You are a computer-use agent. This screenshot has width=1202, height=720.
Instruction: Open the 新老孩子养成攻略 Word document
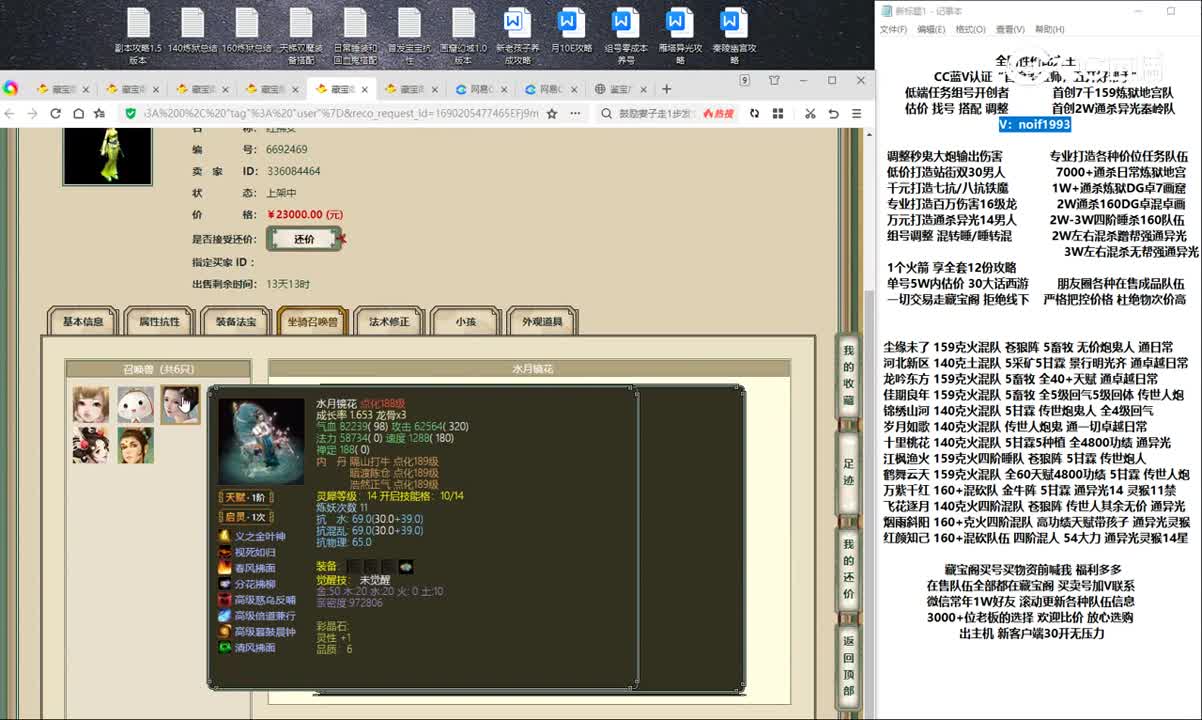(517, 35)
